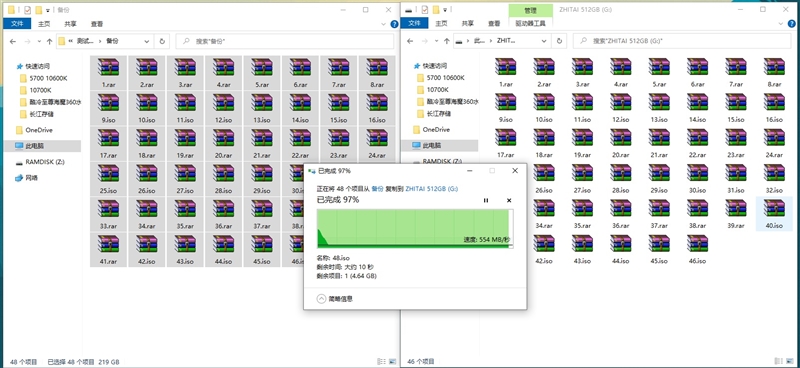
Task: Collapse details with 简略信息 expander
Action: (x=334, y=299)
